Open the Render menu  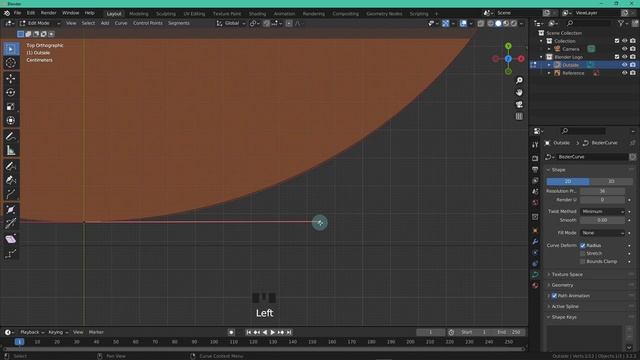[x=49, y=13]
